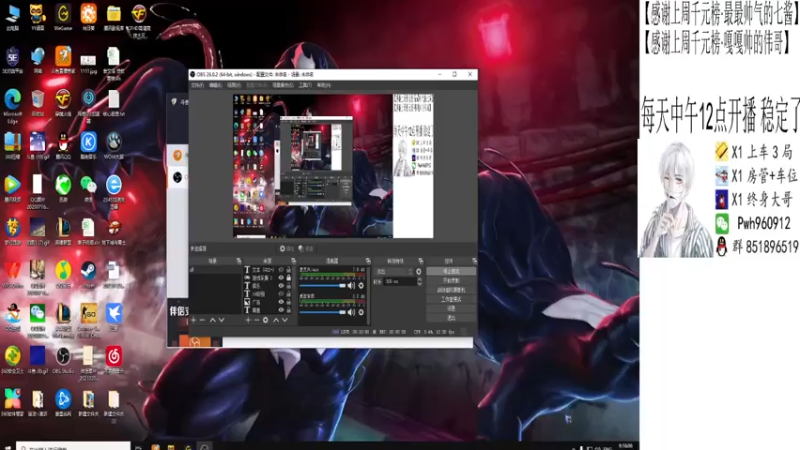The height and width of the screenshot is (450, 800).
Task: Undock the Scenes panel via header icon
Action: (238, 261)
